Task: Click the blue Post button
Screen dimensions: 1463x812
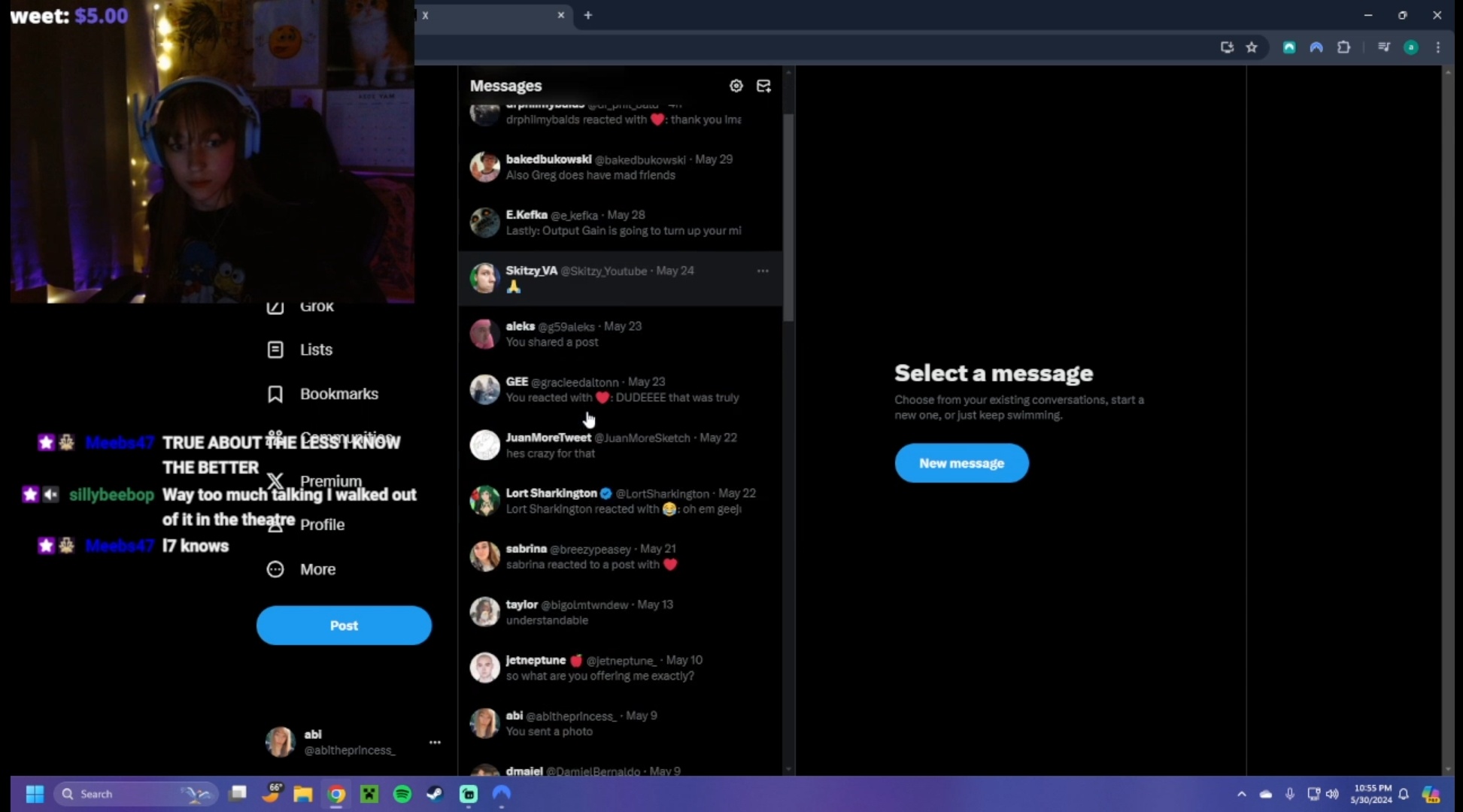Action: click(344, 626)
